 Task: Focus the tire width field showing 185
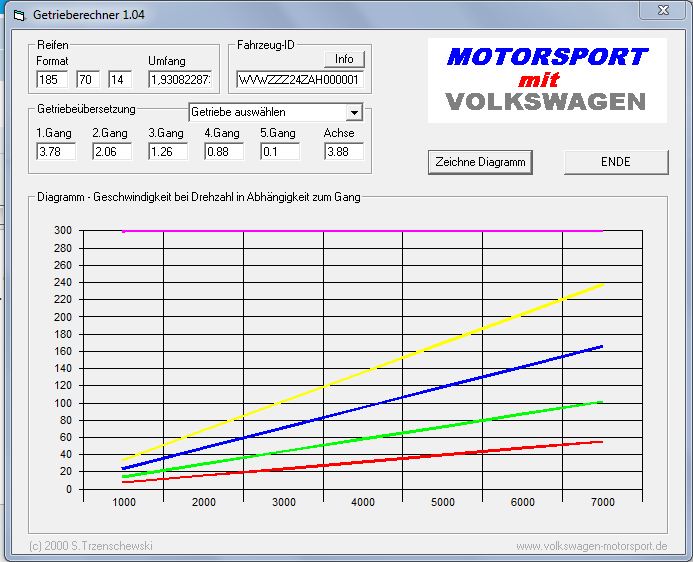pos(49,79)
